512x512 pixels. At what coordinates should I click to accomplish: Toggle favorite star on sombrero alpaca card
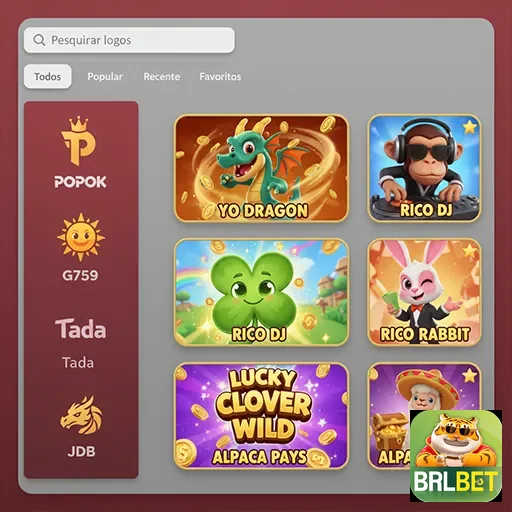470,376
